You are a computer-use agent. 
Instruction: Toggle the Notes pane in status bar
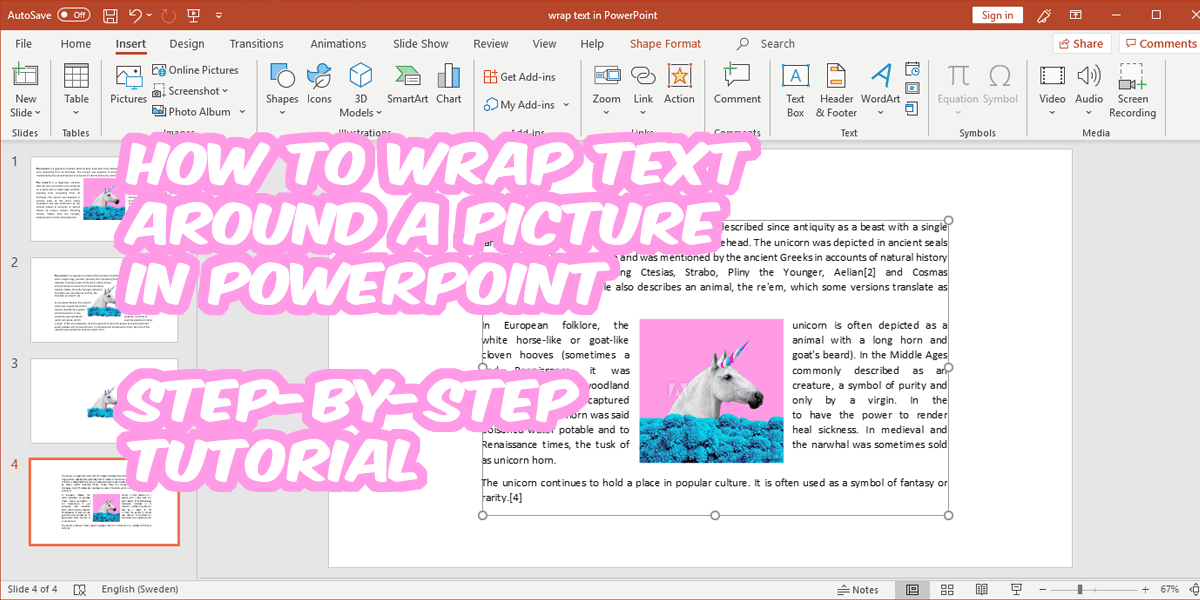(x=858, y=589)
